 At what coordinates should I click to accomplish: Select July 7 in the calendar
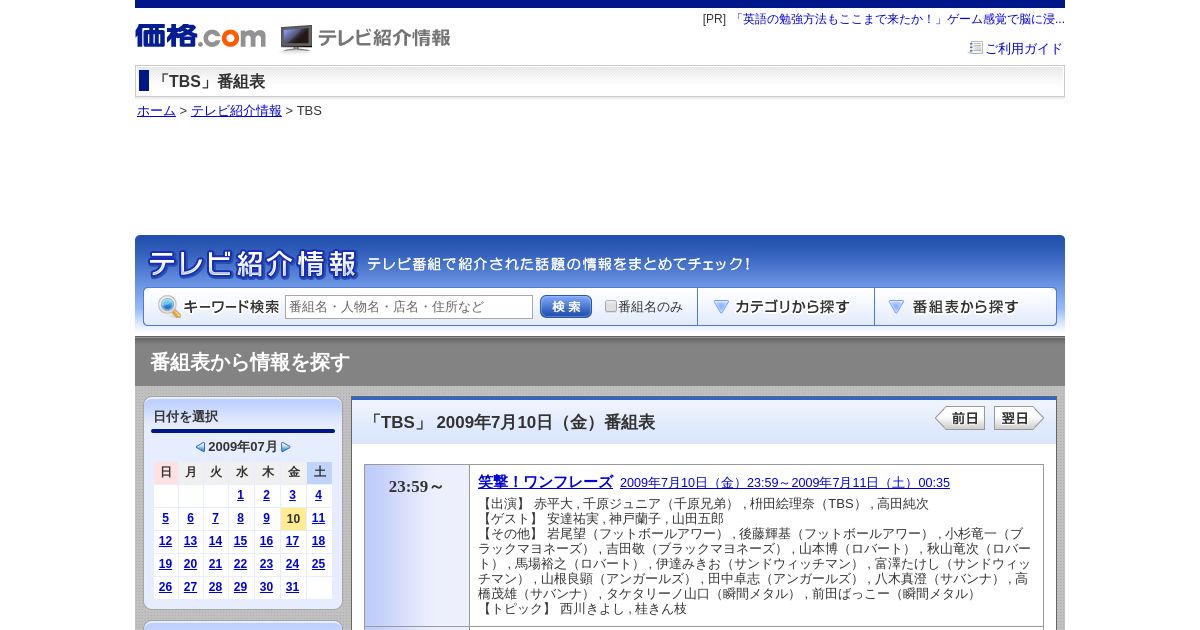(x=216, y=518)
